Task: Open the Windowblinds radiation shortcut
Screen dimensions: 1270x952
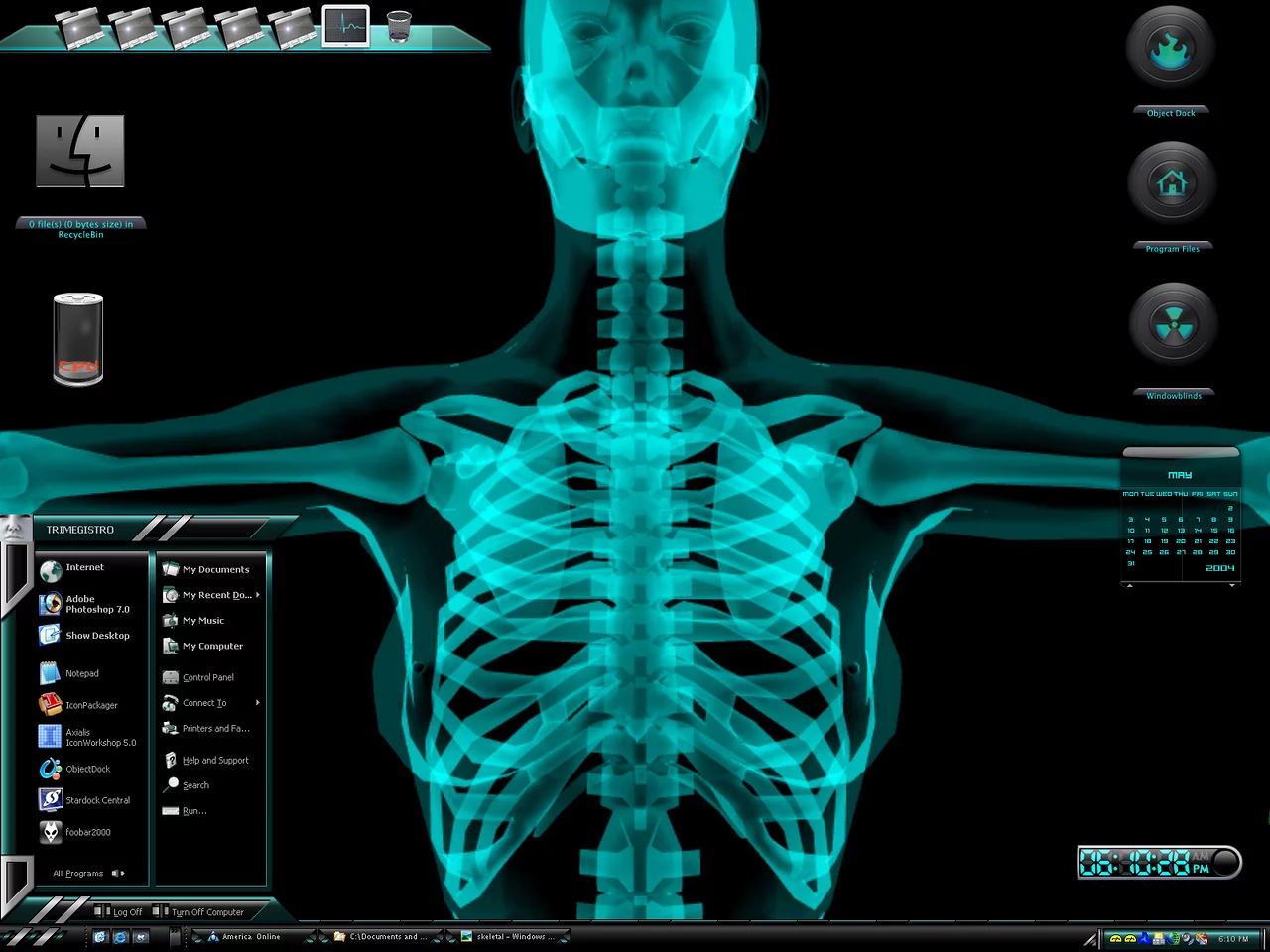Action: (1174, 325)
